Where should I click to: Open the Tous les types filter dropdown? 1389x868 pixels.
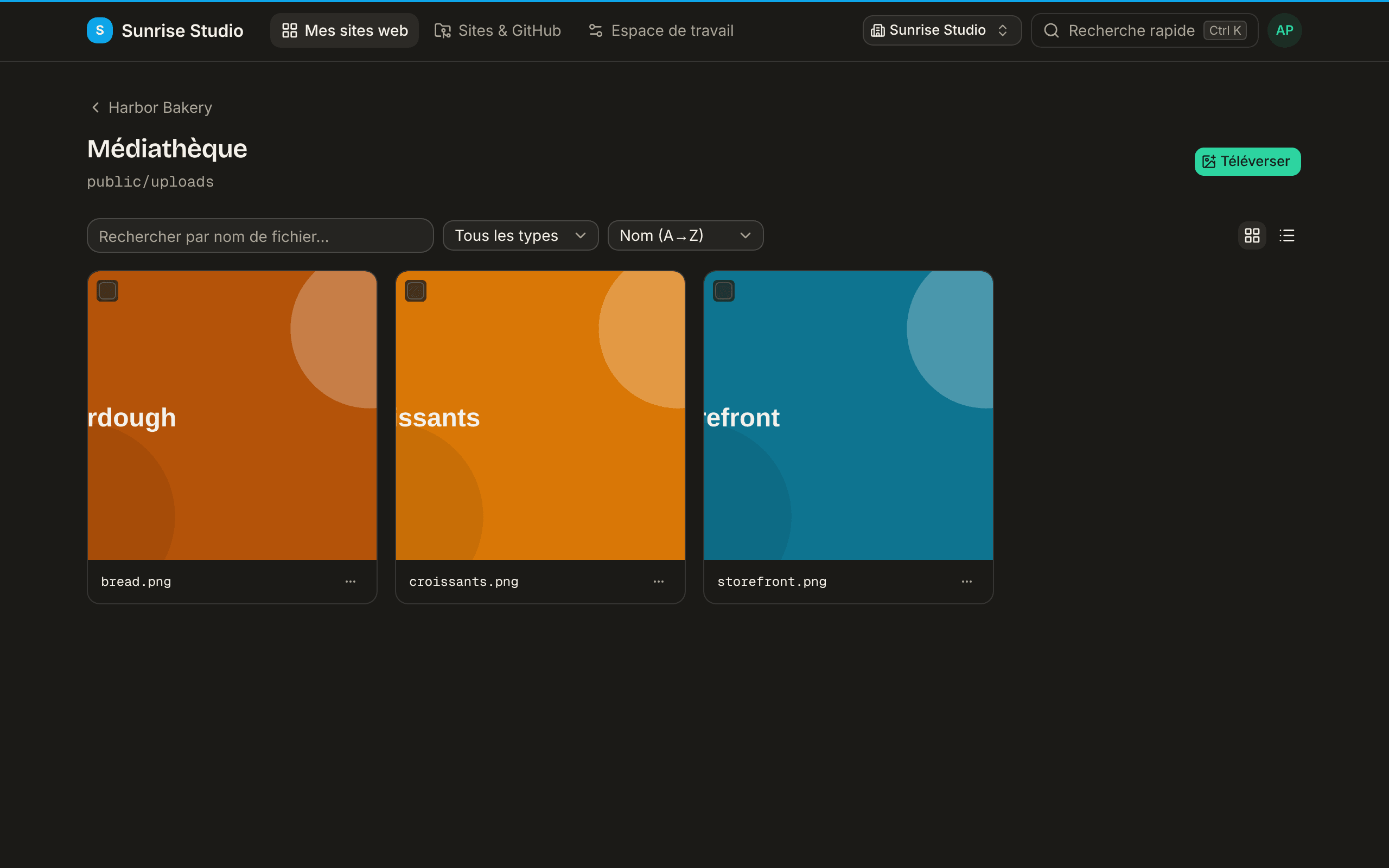[520, 235]
